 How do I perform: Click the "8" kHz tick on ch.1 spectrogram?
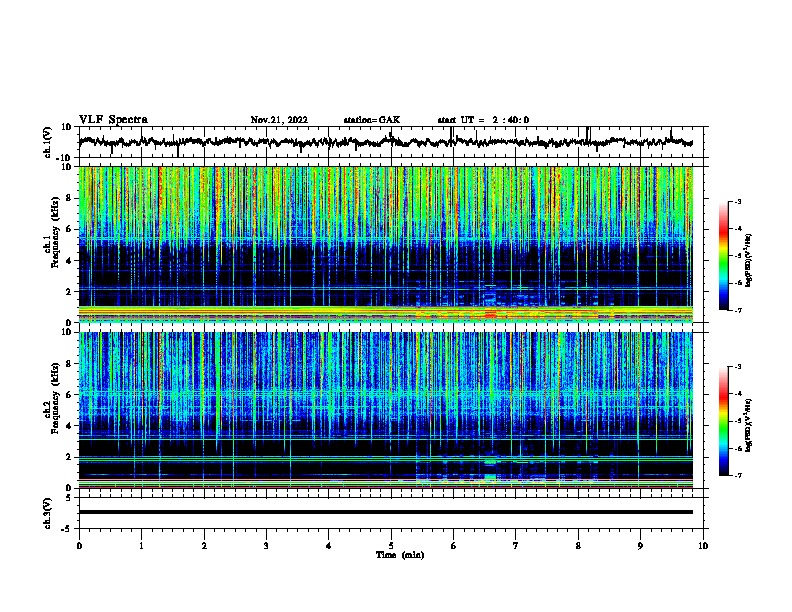(x=70, y=198)
